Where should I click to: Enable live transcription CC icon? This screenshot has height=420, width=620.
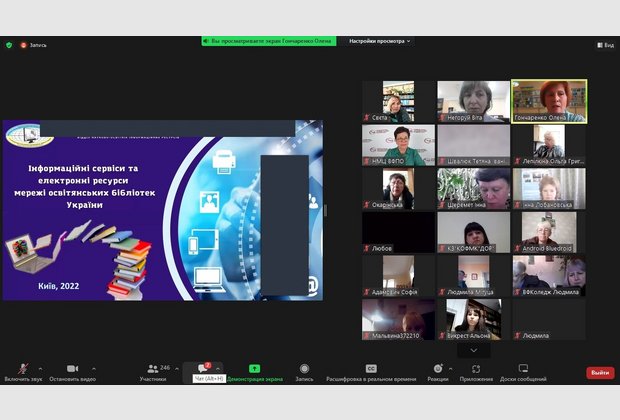coord(371,369)
